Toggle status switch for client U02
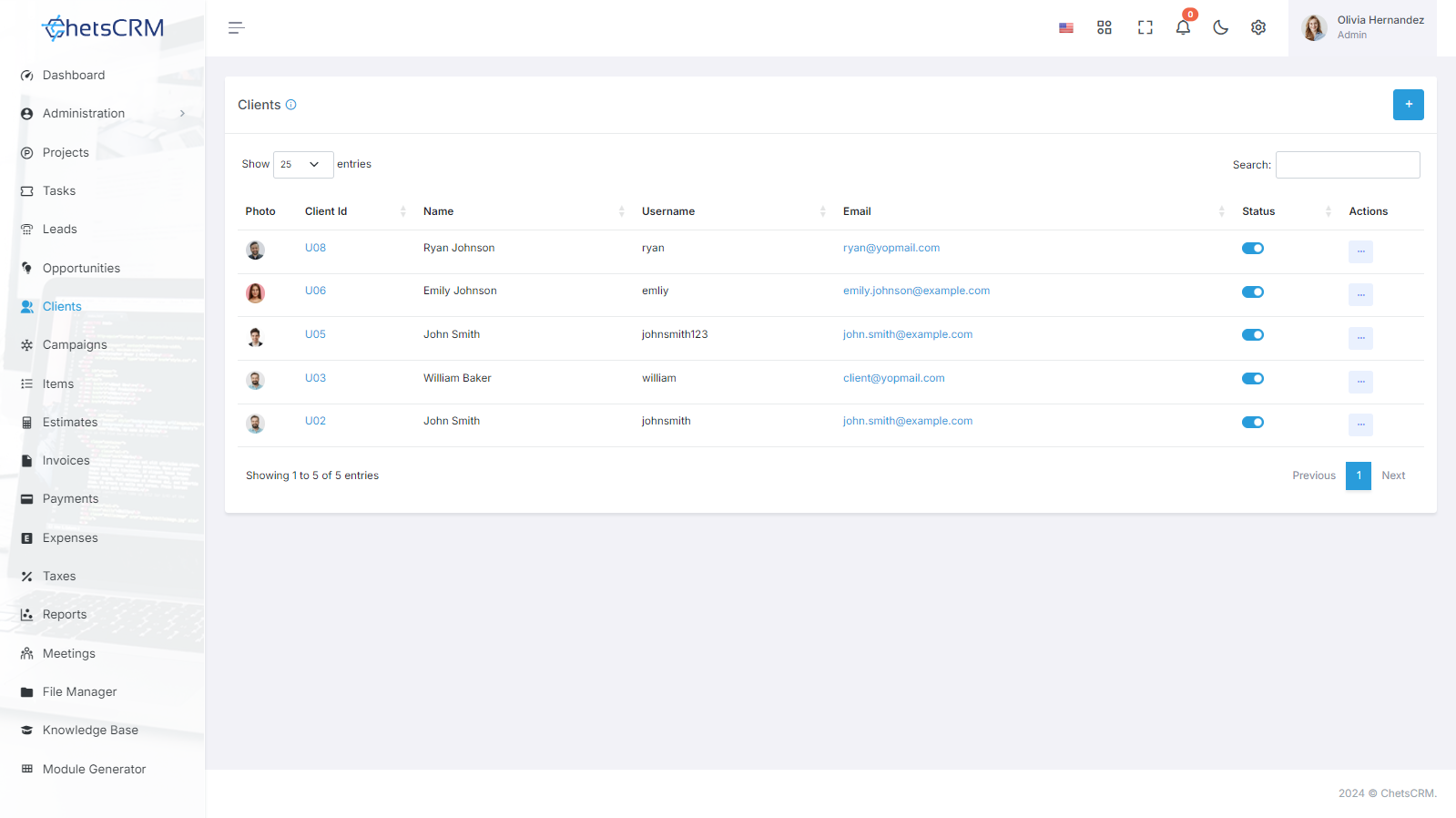 tap(1253, 423)
